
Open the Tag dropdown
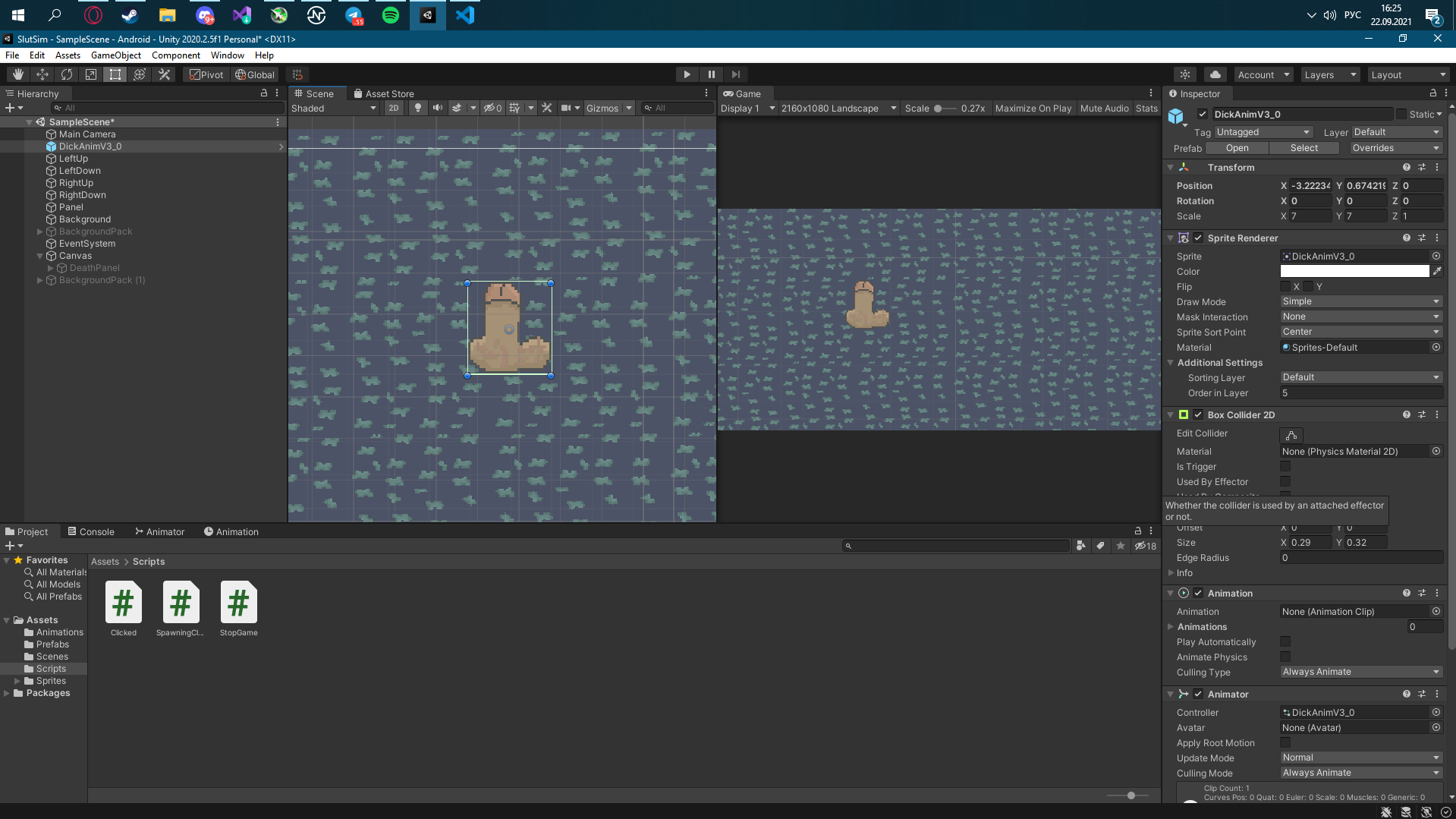(x=1263, y=132)
